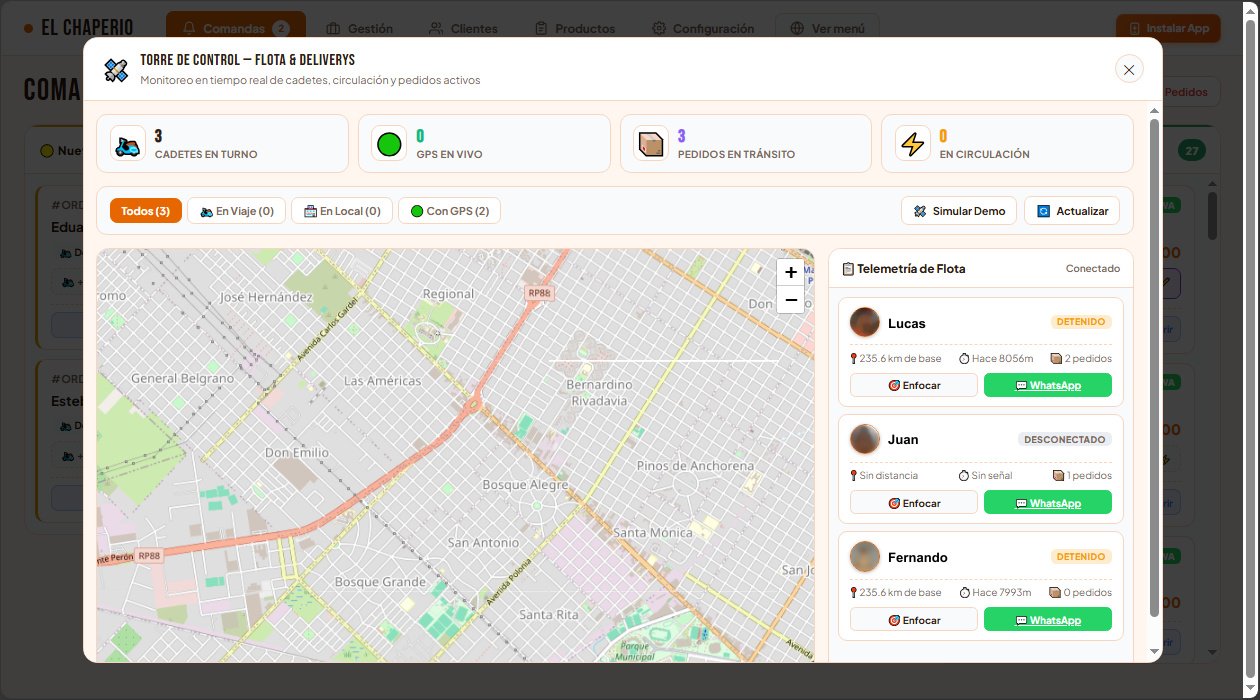Open WhatsApp chat with Juan

(1048, 503)
